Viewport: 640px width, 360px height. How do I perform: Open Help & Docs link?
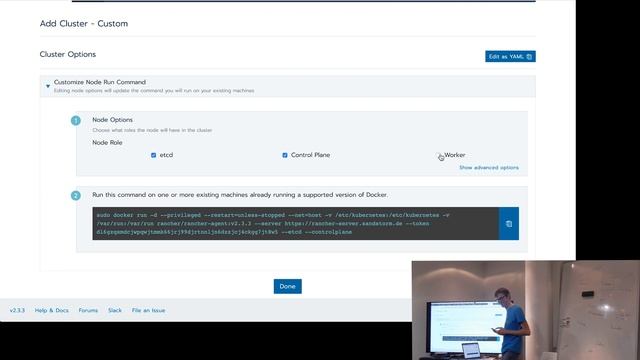(51, 310)
